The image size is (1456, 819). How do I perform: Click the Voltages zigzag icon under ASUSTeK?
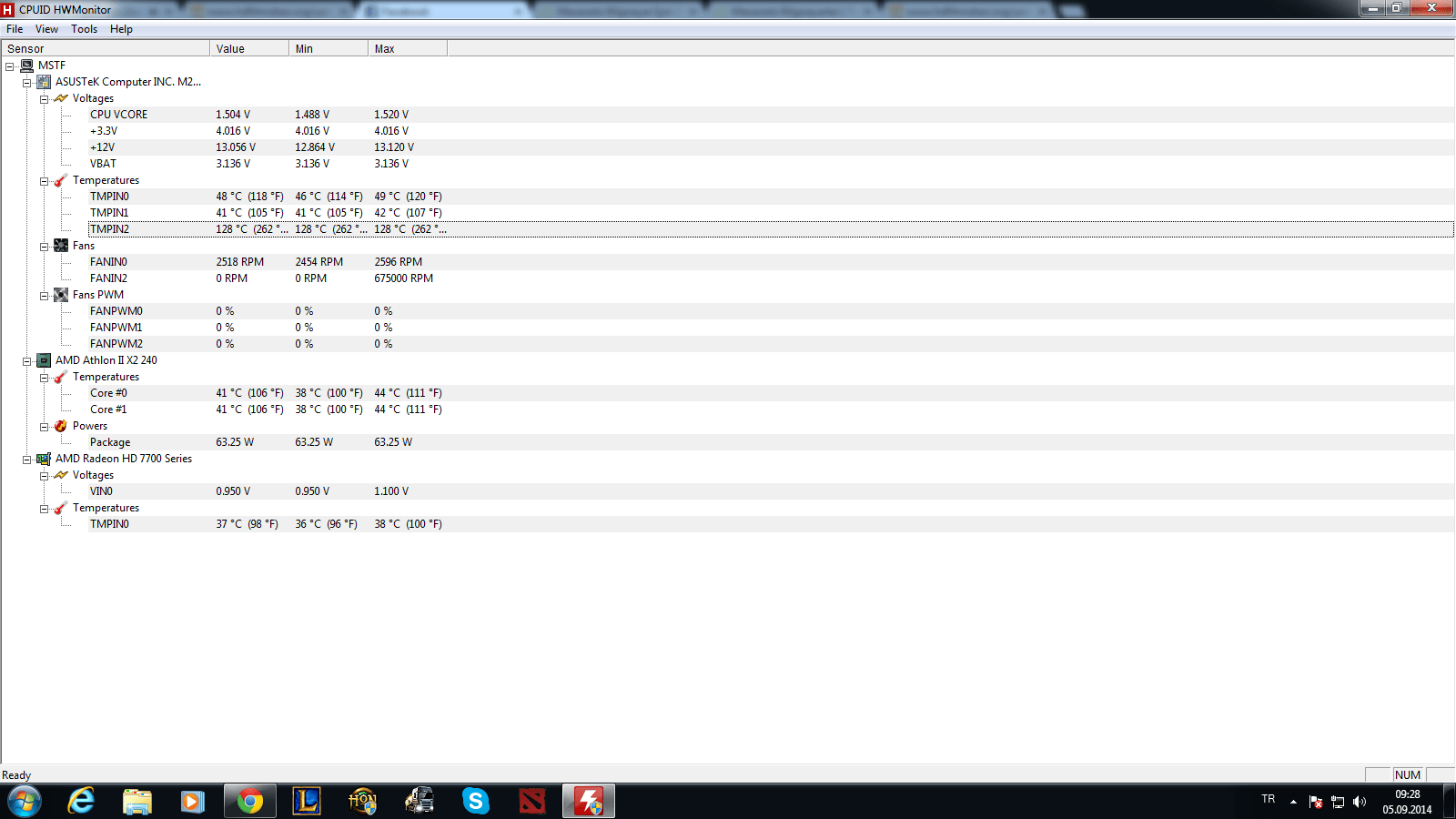pyautogui.click(x=61, y=97)
